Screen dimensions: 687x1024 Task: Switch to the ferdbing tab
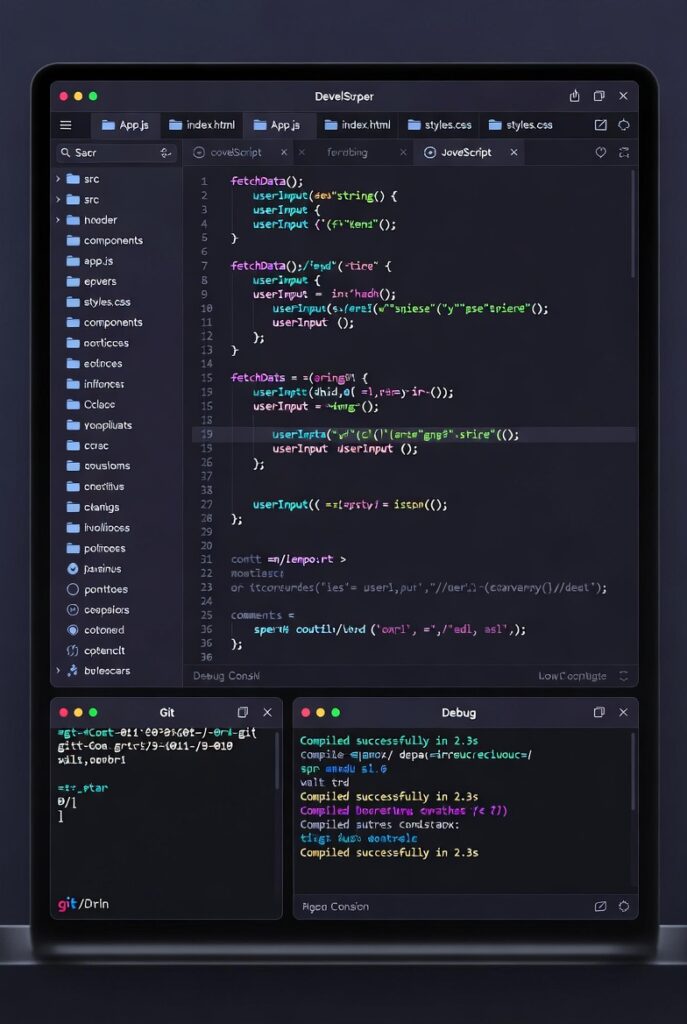[x=347, y=152]
